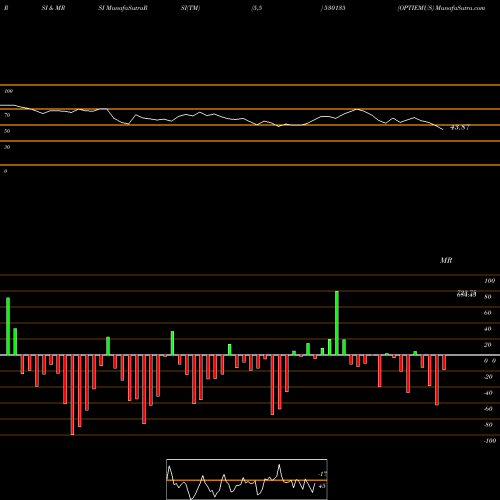Click the 43 label inside mini chart
Viewport: 500px width, 500px height.
click(322, 486)
